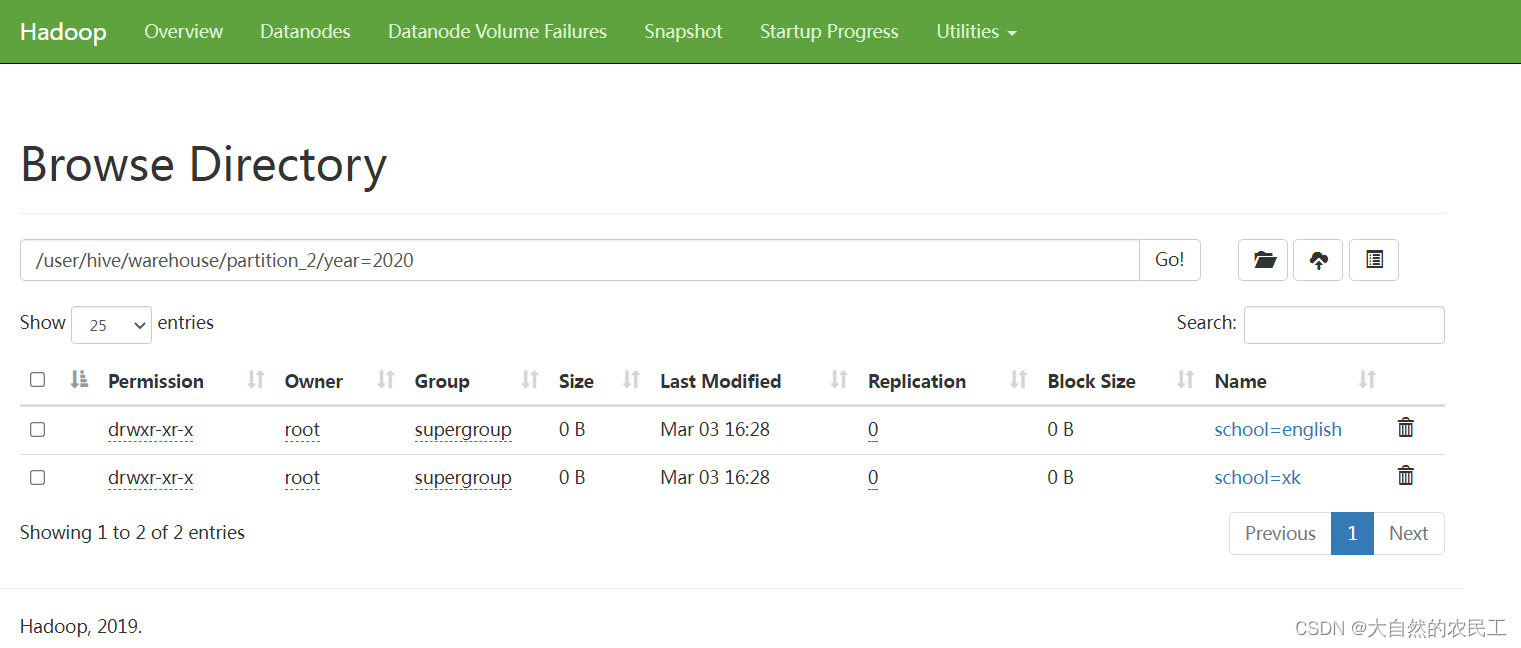Click the Hadoop brand link
The image size is (1521, 648).
click(63, 32)
